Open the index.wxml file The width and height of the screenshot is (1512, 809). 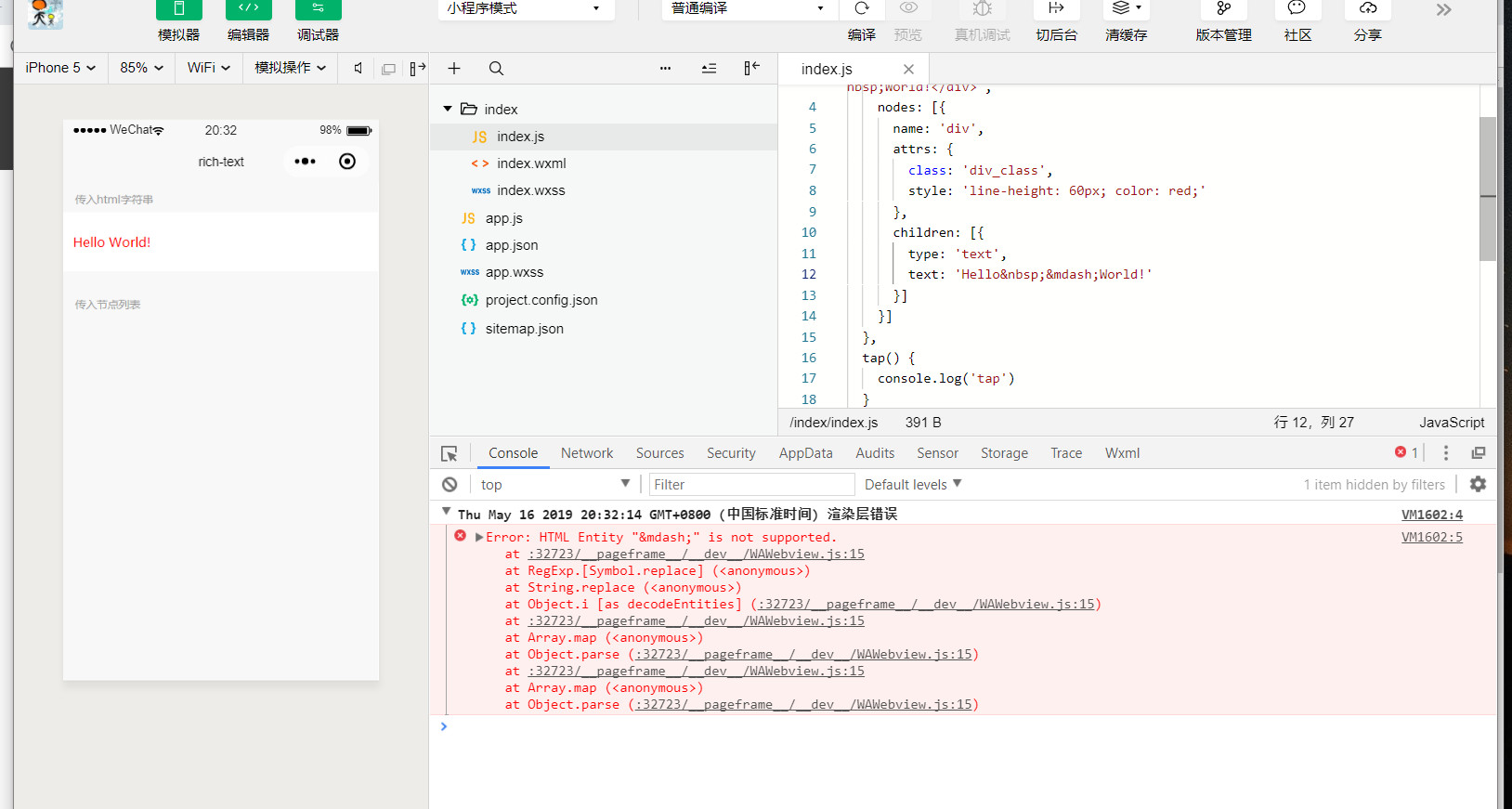(530, 163)
